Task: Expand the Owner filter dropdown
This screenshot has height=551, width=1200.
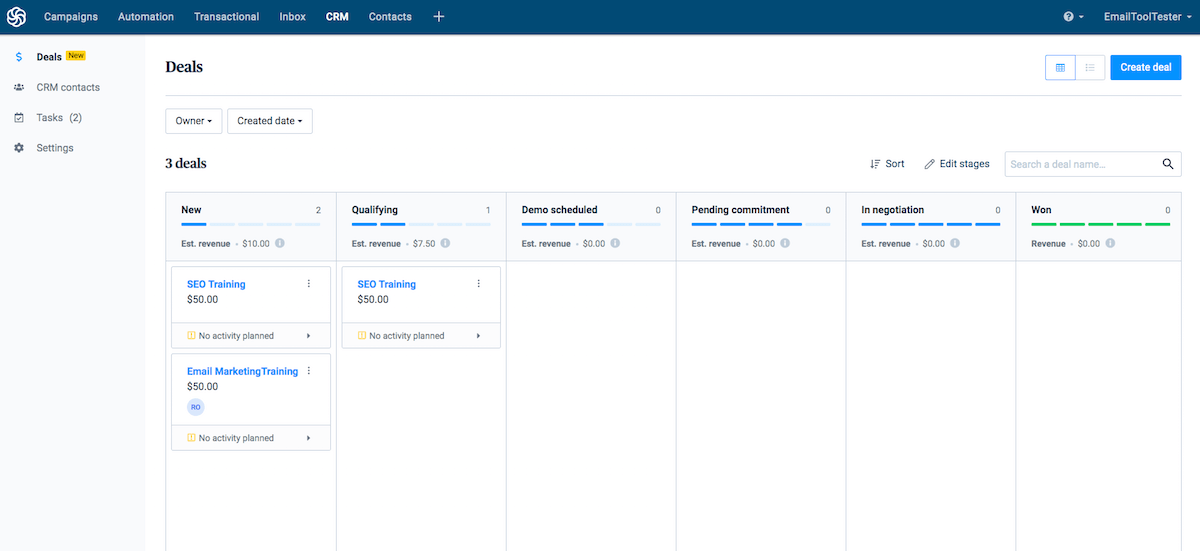Action: pos(193,121)
